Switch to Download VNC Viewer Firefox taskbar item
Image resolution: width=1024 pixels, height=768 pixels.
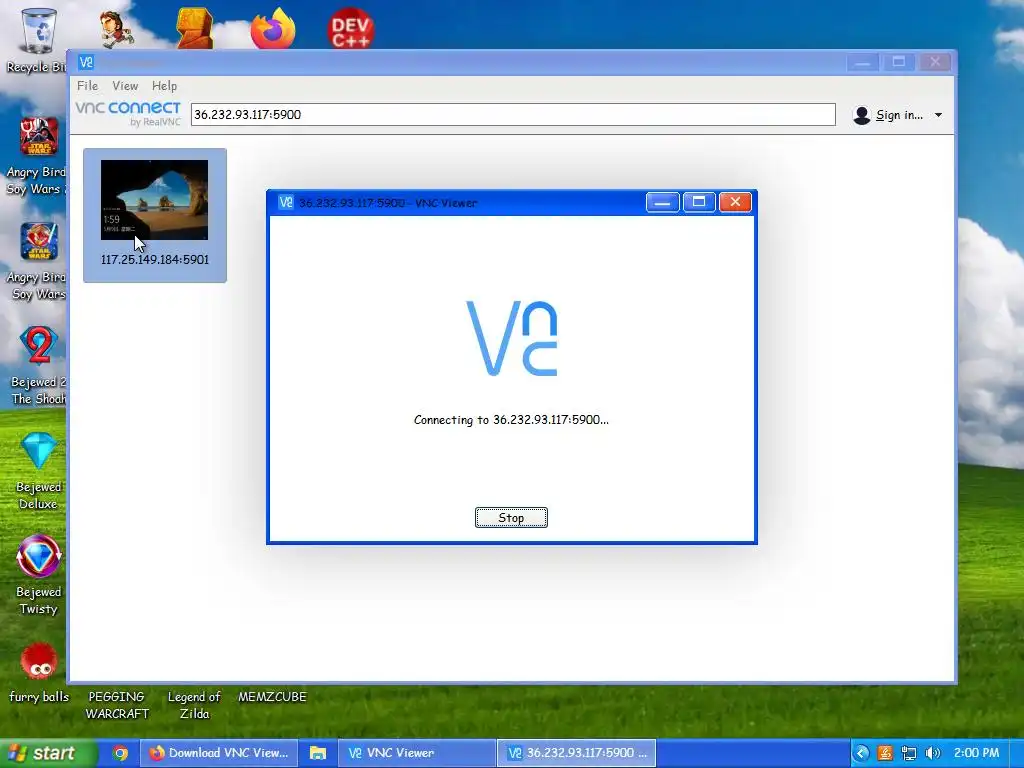click(219, 753)
